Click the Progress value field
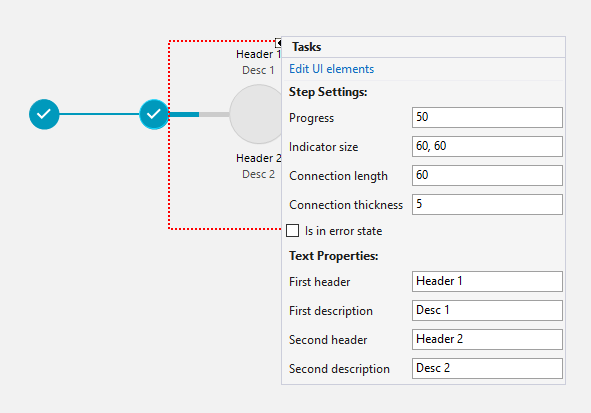 pyautogui.click(x=487, y=118)
